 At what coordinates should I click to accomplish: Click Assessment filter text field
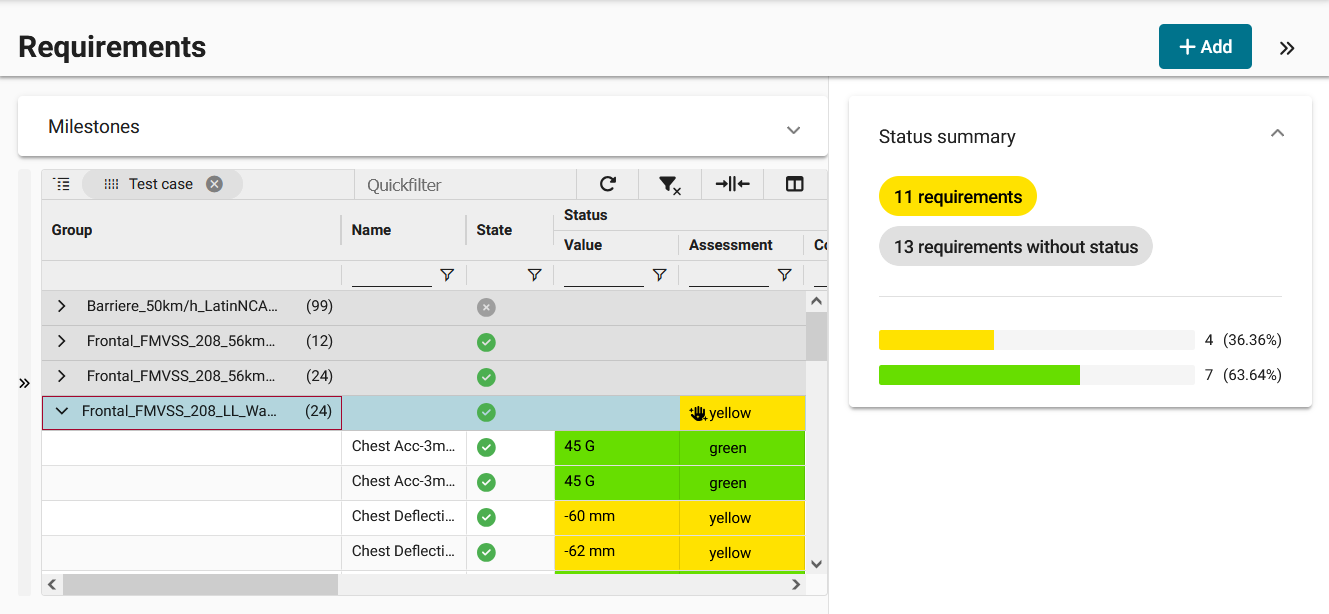pyautogui.click(x=729, y=275)
